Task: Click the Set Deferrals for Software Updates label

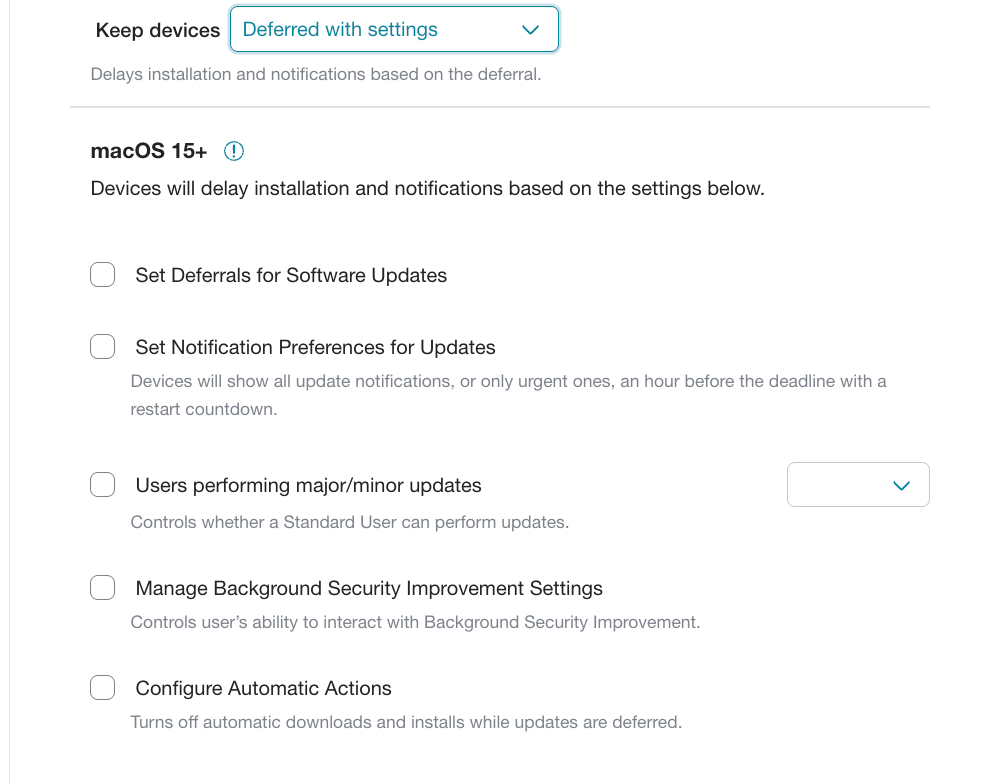Action: (x=291, y=276)
